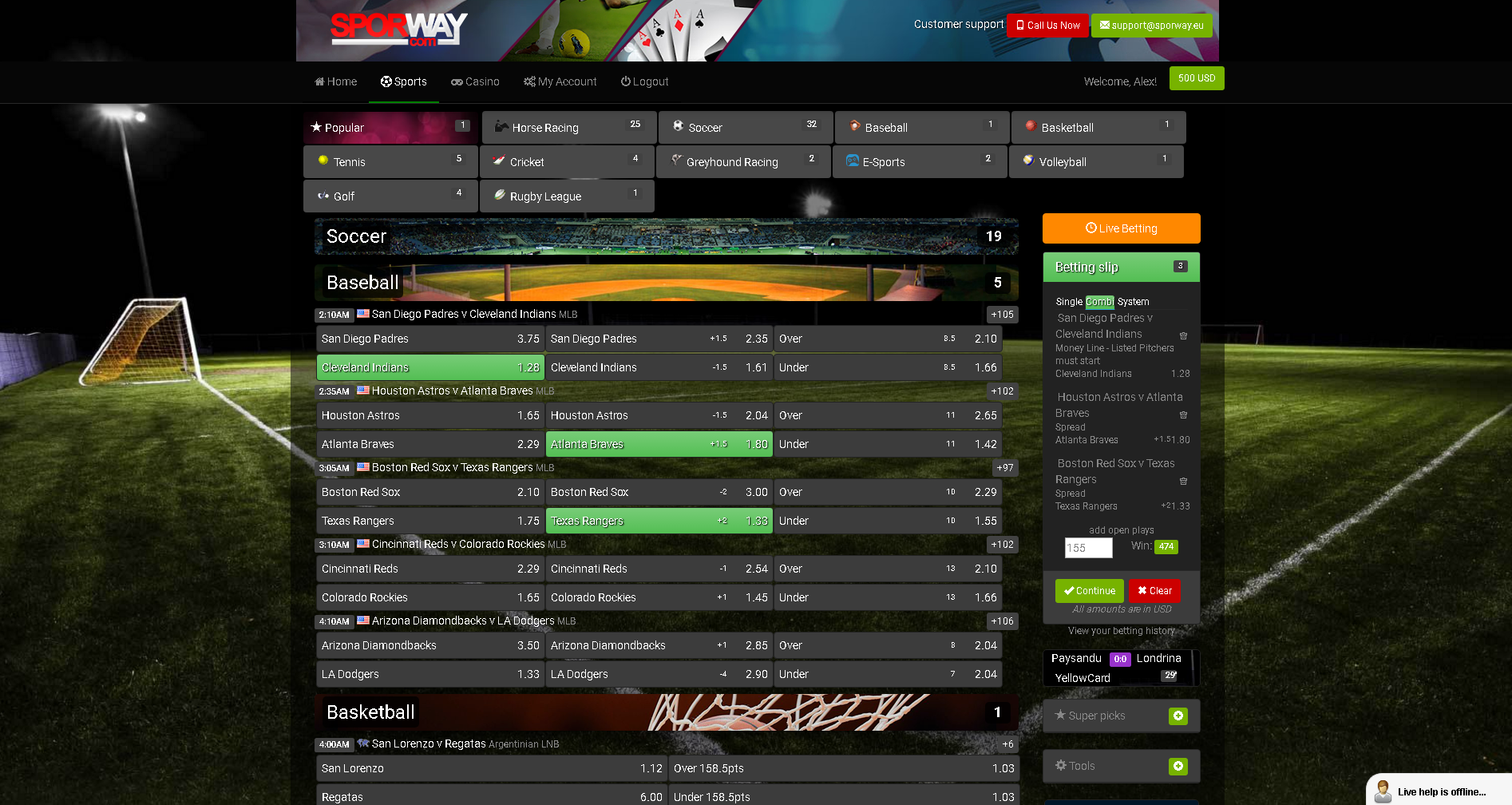Open the Sports menu item

403,81
